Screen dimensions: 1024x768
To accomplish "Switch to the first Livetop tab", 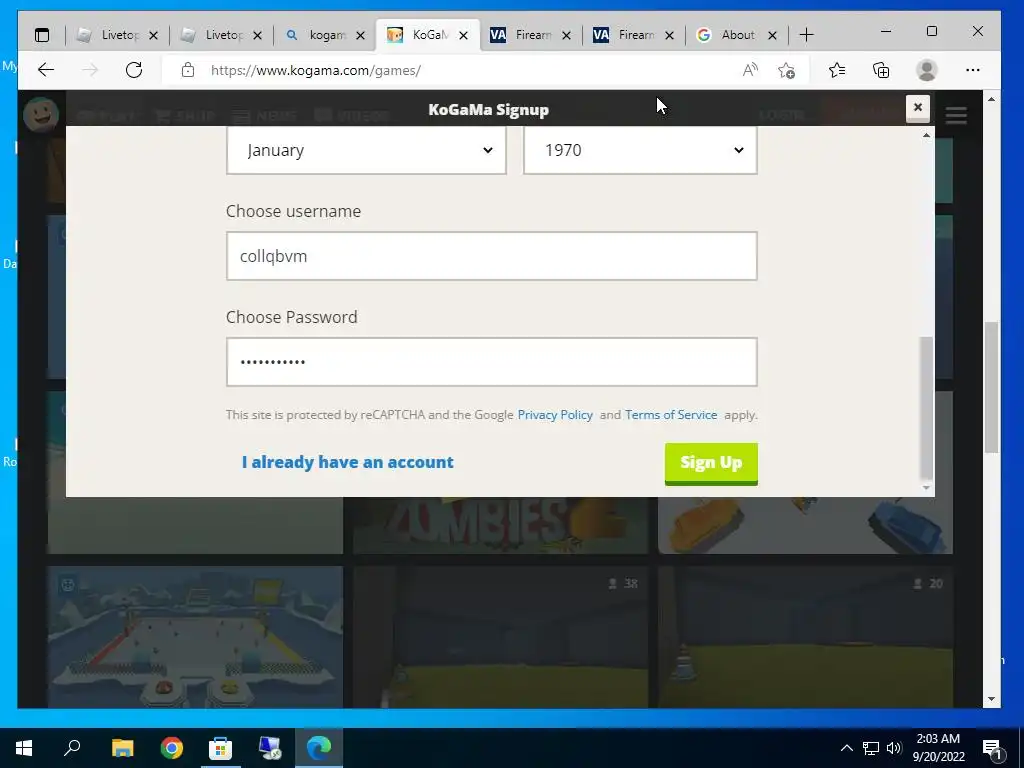I will click(x=116, y=35).
